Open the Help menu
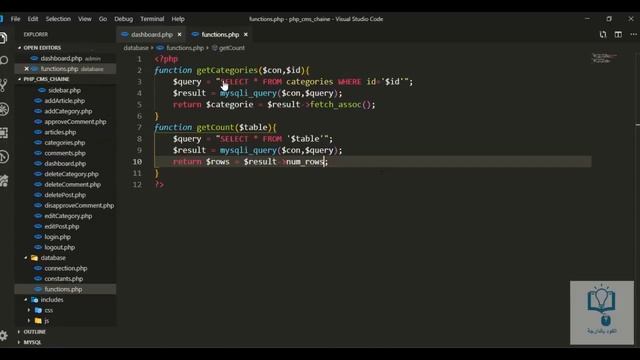 pos(178,19)
